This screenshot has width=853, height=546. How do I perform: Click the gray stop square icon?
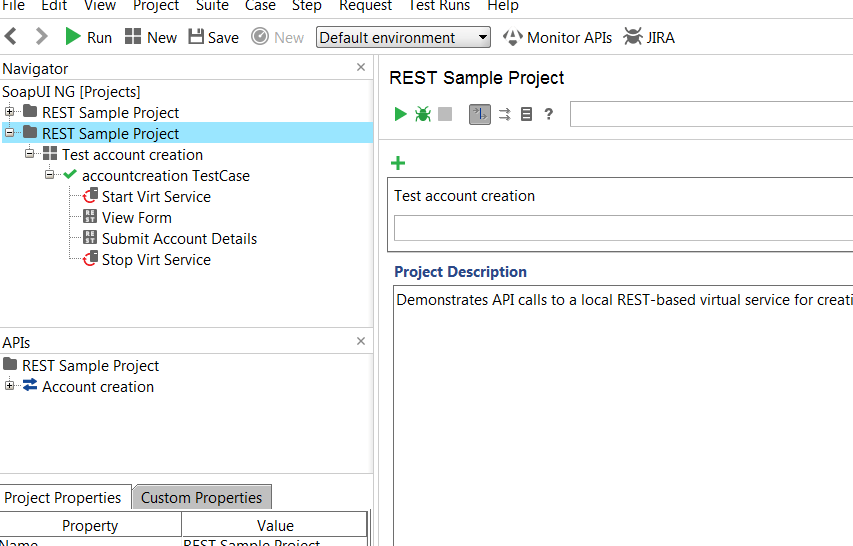coord(445,114)
